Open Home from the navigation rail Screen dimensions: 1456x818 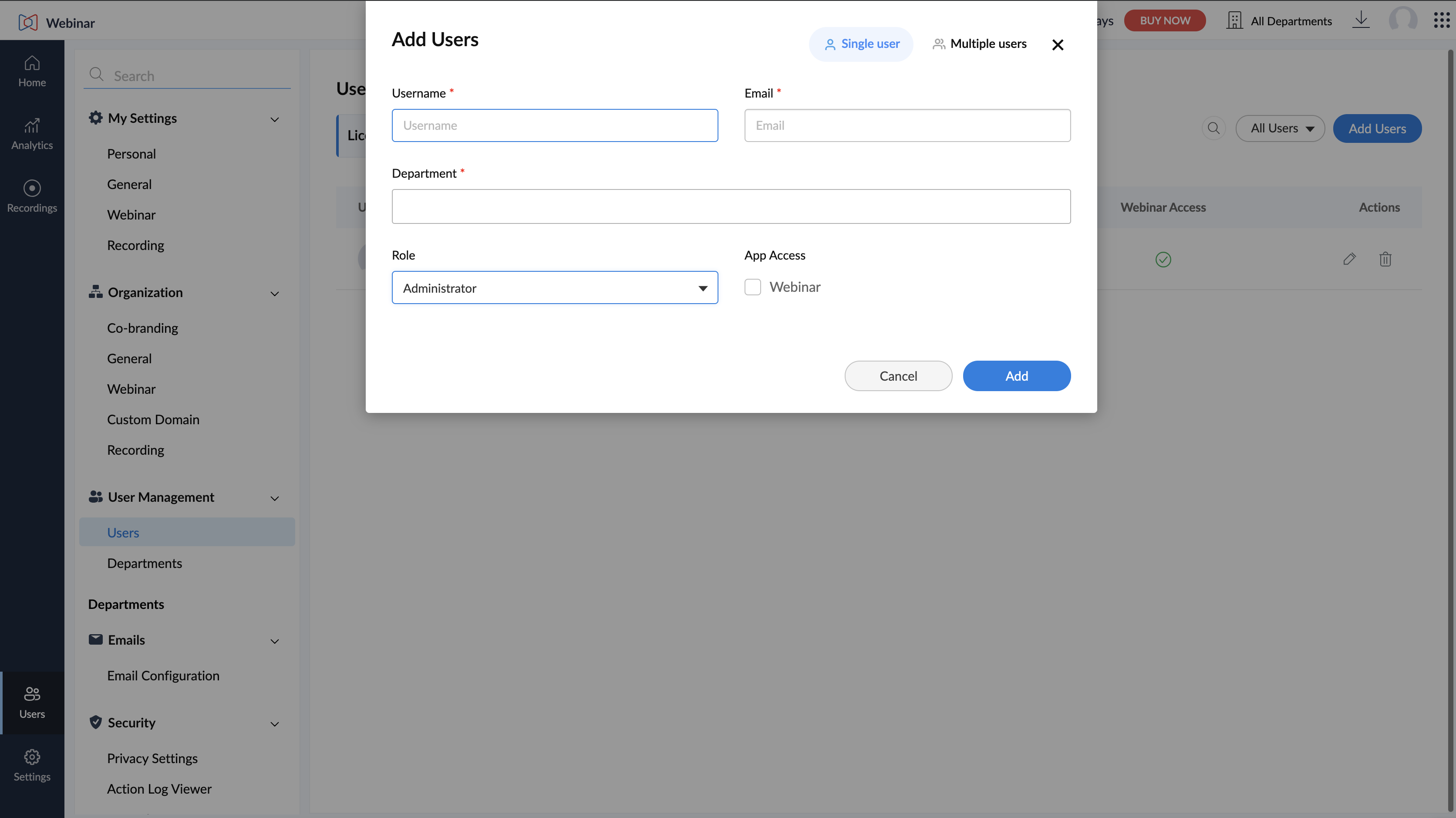[x=32, y=71]
